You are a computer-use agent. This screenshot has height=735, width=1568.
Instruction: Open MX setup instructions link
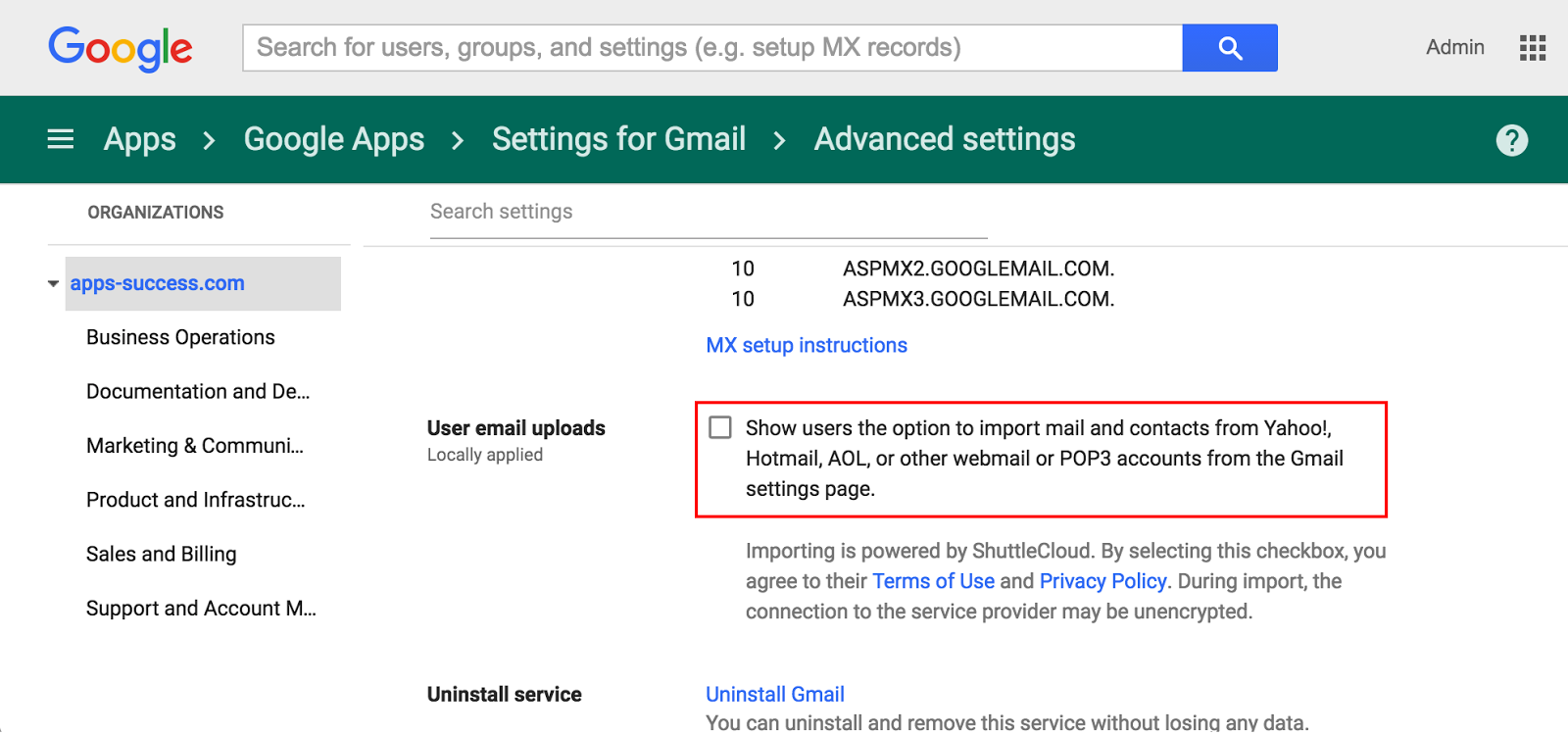point(807,345)
